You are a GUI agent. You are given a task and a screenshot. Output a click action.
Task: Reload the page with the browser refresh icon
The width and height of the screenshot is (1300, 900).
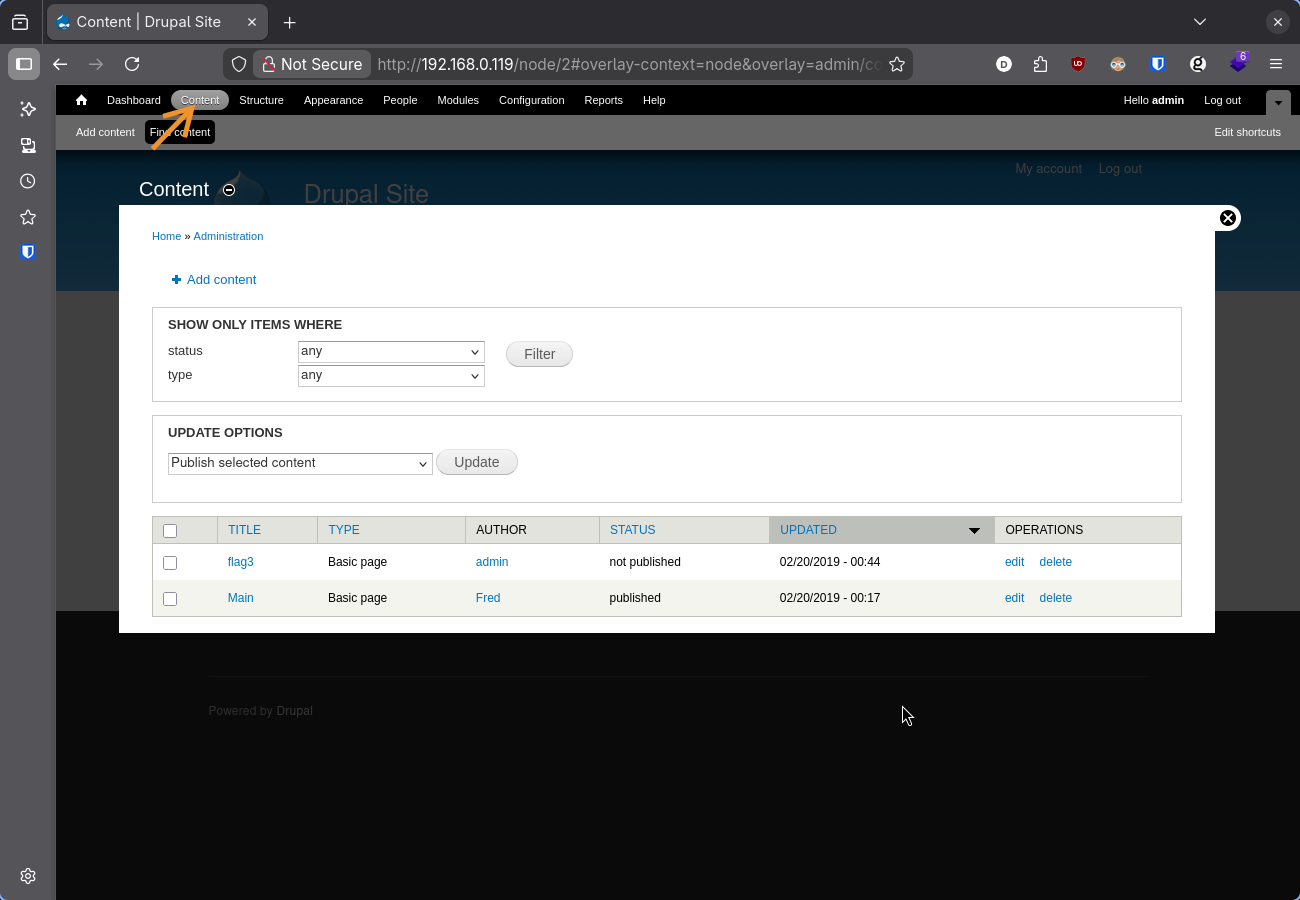132,64
